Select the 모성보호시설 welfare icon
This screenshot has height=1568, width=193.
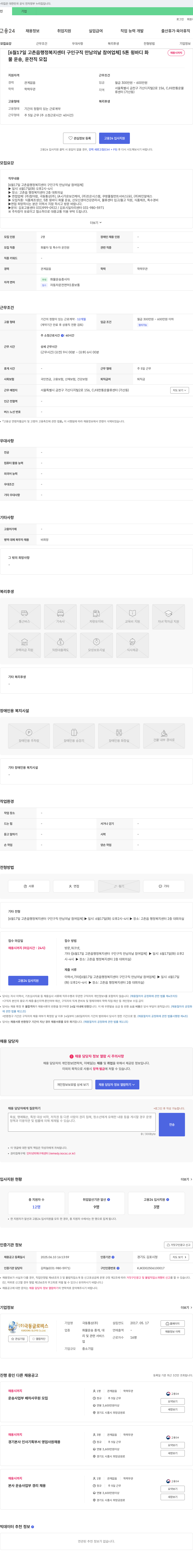point(96,645)
